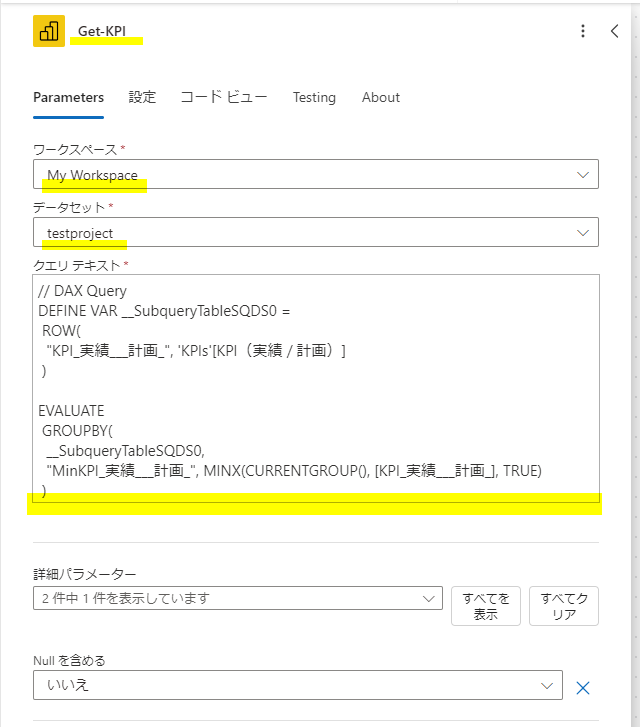This screenshot has height=727, width=640.
Task: Click the すべてを表示 button
Action: (486, 606)
